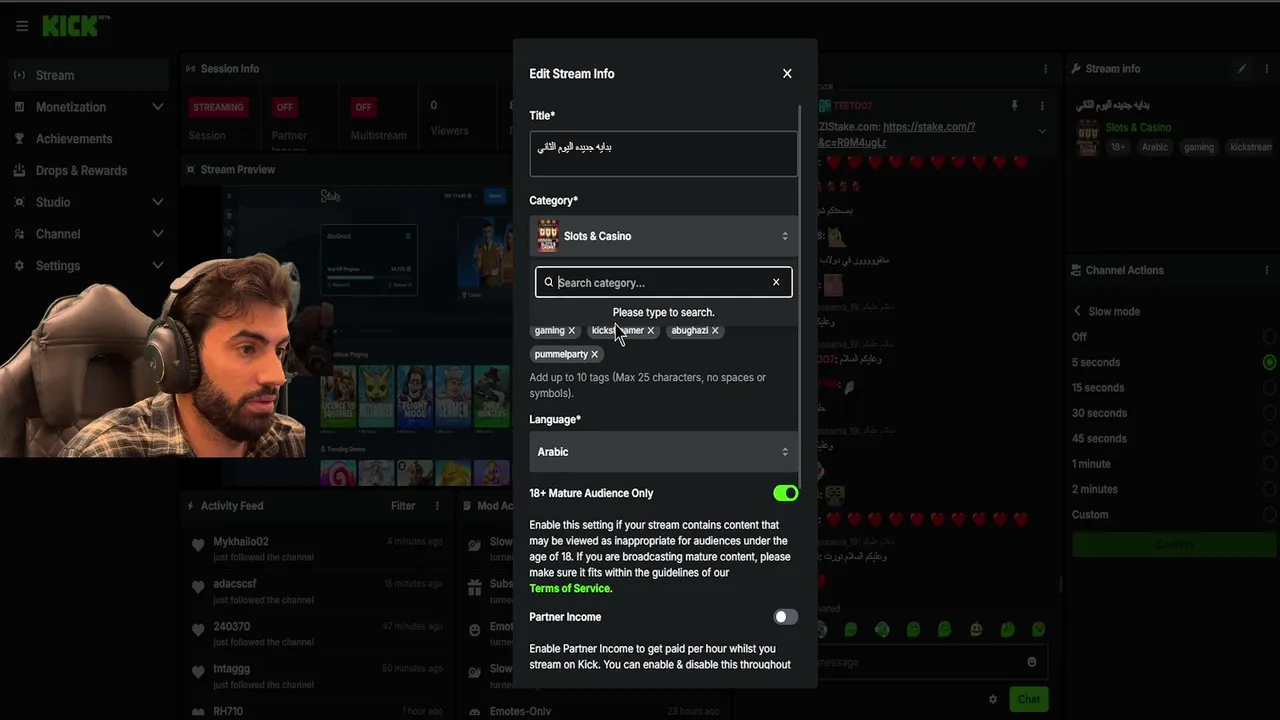This screenshot has width=1280, height=720.
Task: Open Stream in the sidebar
Action: 87,75
